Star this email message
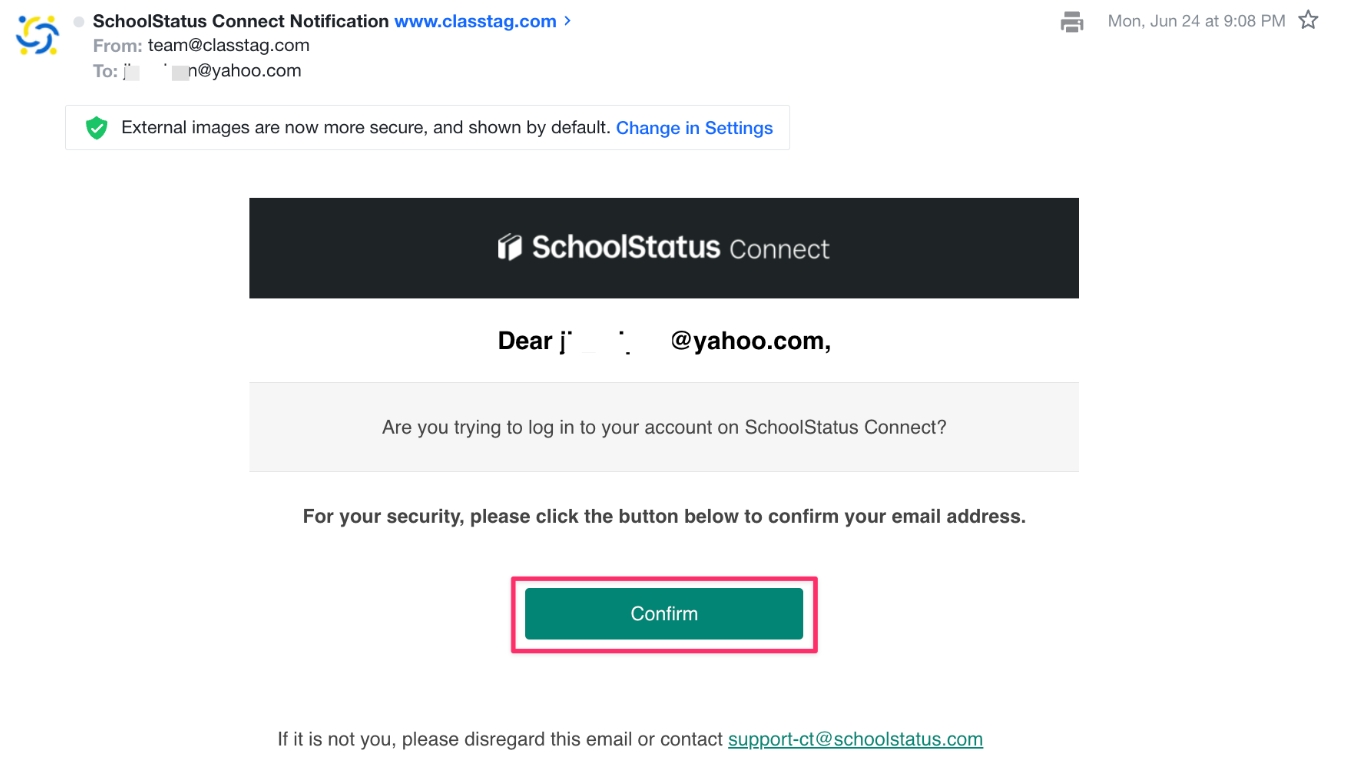Viewport: 1350px width, 770px height. (1308, 21)
